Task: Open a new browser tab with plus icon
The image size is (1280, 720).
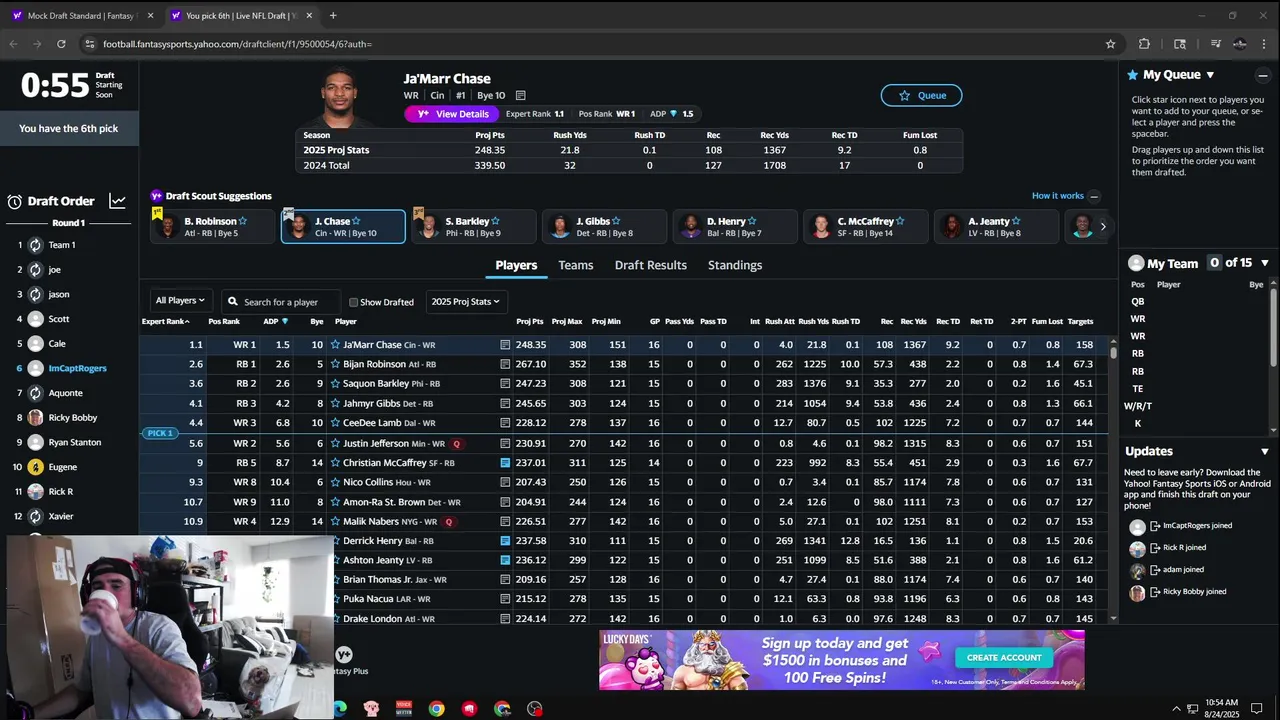Action: click(x=333, y=15)
